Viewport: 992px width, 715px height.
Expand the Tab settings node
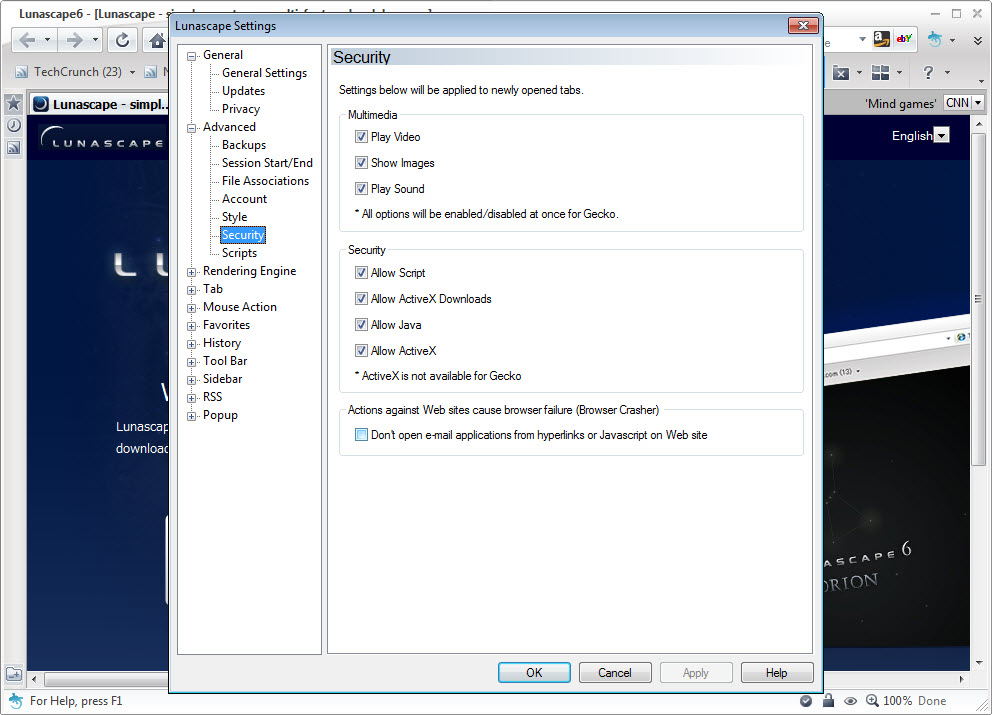coord(192,290)
